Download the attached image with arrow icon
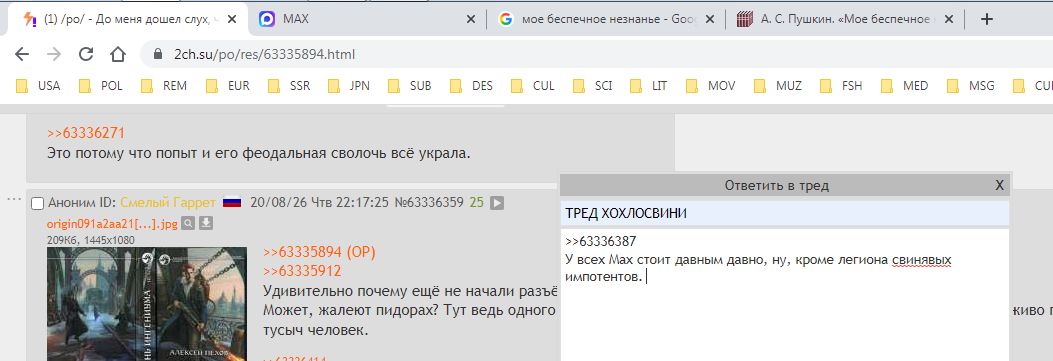1053x361 pixels. [x=206, y=223]
